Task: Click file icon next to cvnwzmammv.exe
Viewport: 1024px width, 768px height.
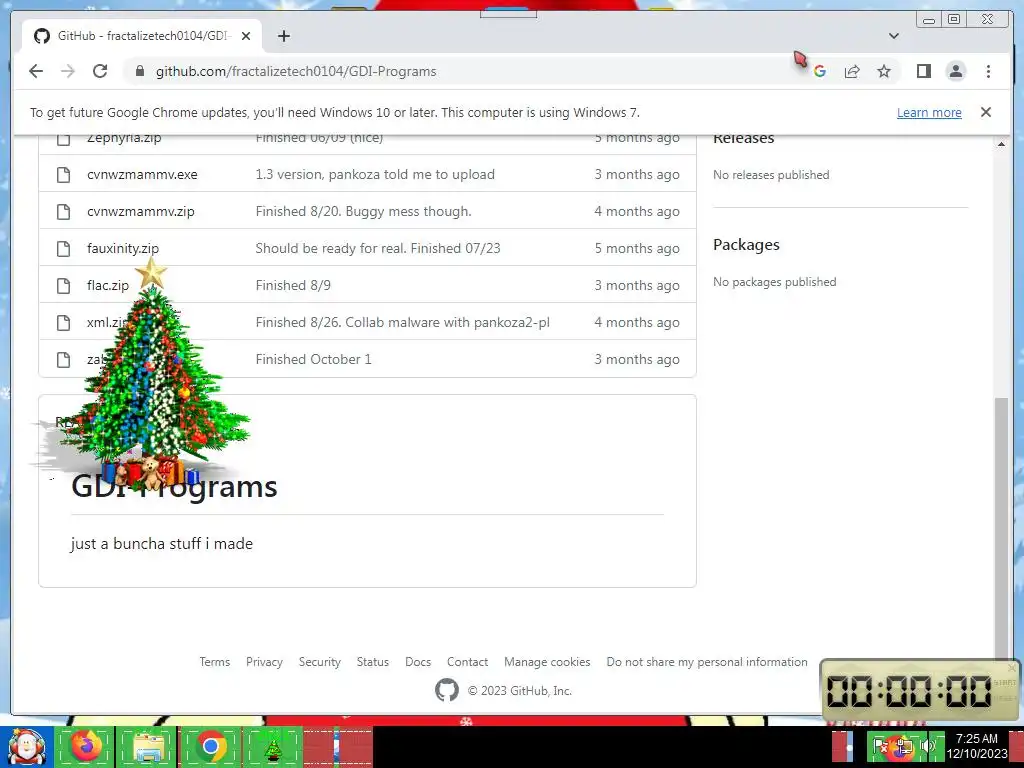Action: (x=63, y=174)
